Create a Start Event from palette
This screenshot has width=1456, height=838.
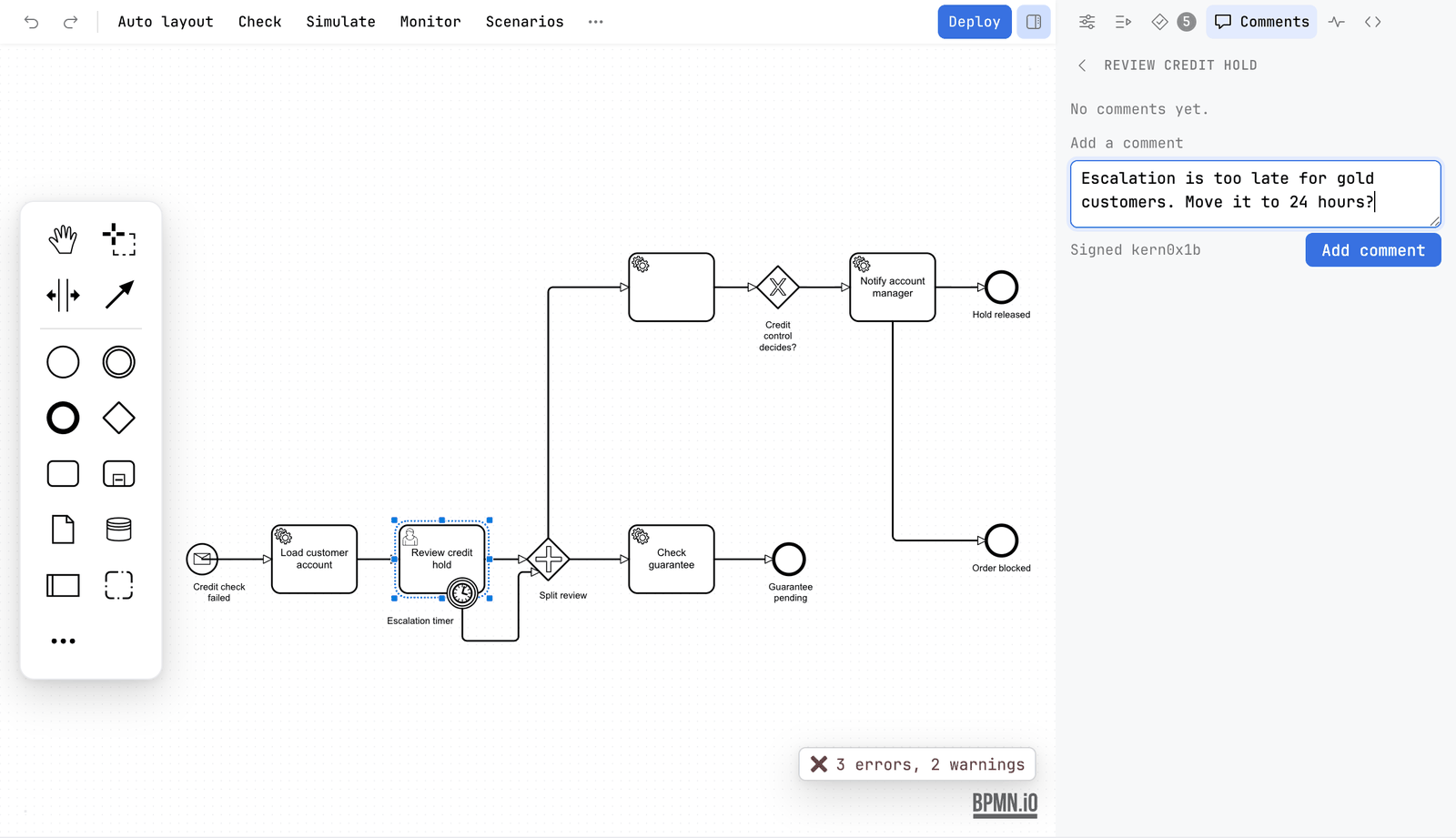(x=63, y=362)
